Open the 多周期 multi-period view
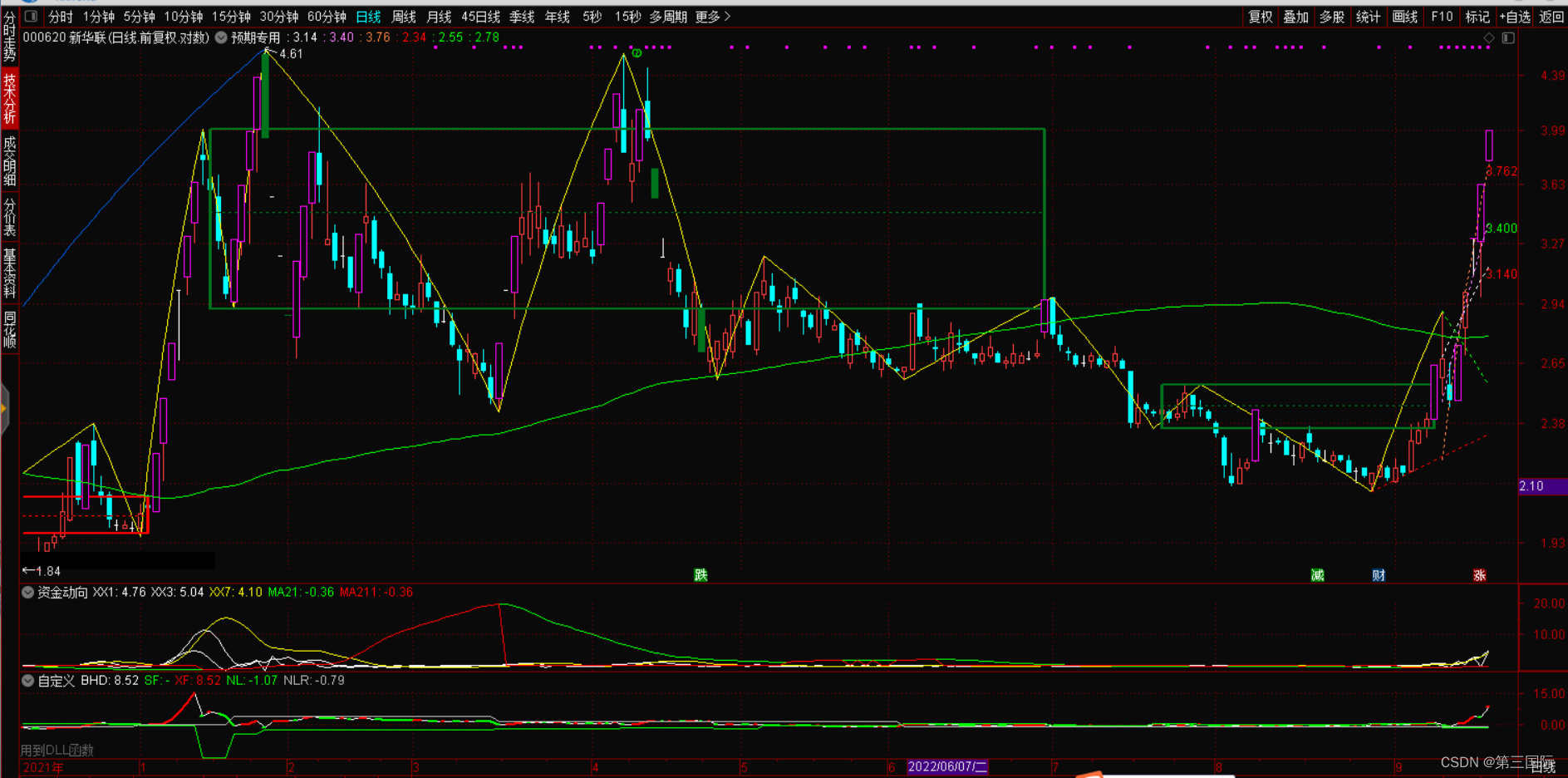This screenshot has width=1568, height=778. pyautogui.click(x=667, y=16)
